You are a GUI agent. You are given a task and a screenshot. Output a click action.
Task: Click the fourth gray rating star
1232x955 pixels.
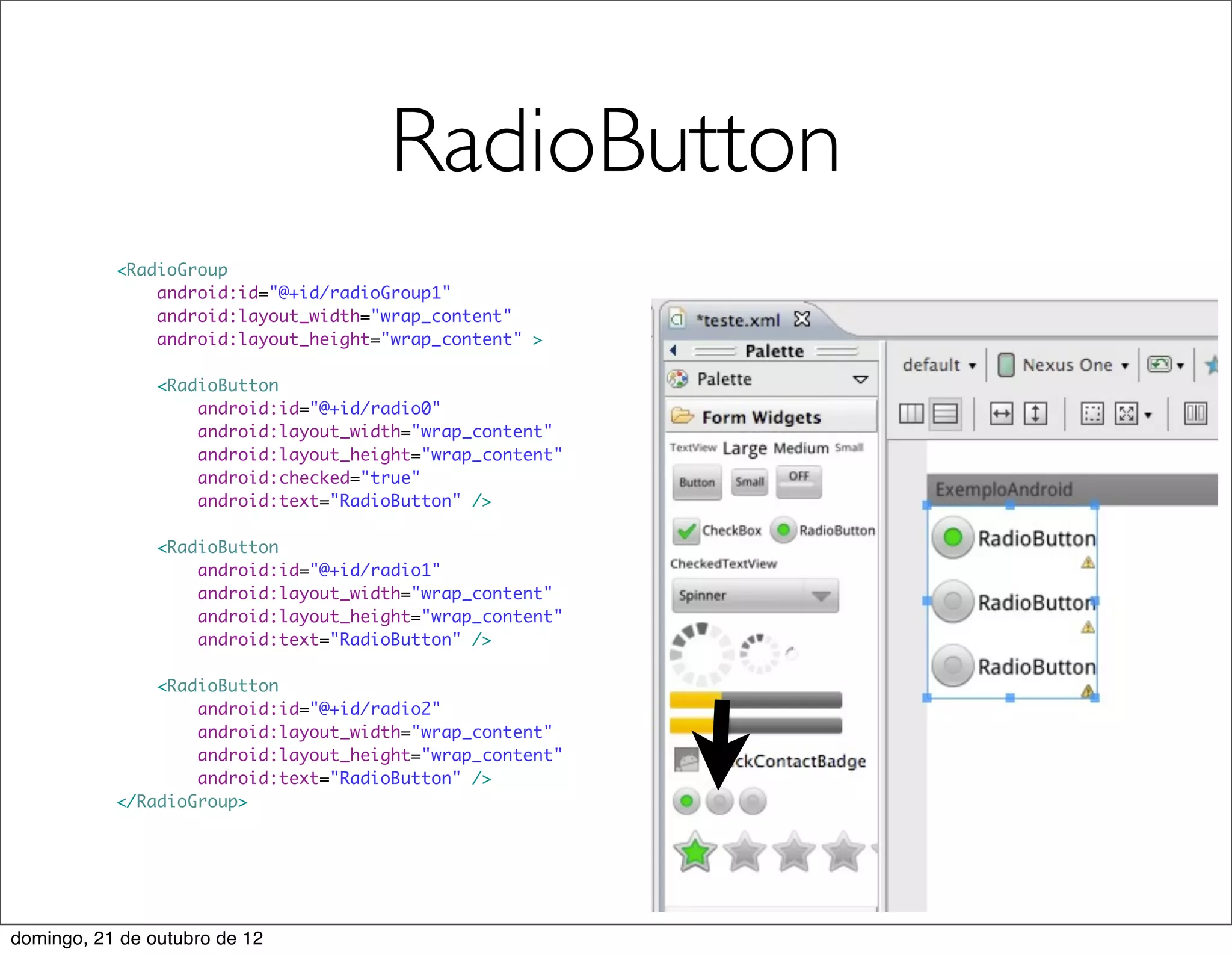(843, 851)
